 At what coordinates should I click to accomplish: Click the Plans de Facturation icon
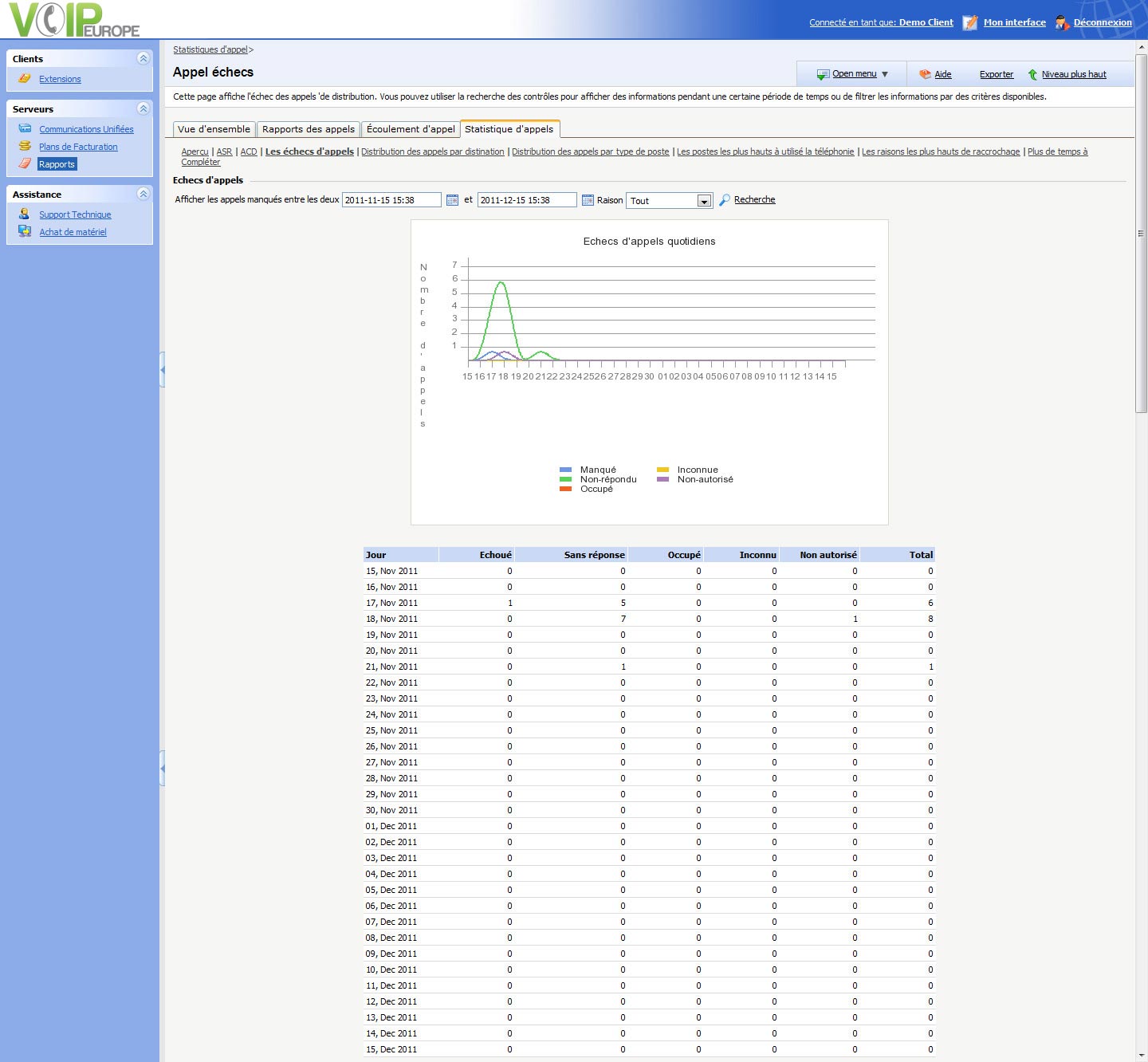click(25, 147)
